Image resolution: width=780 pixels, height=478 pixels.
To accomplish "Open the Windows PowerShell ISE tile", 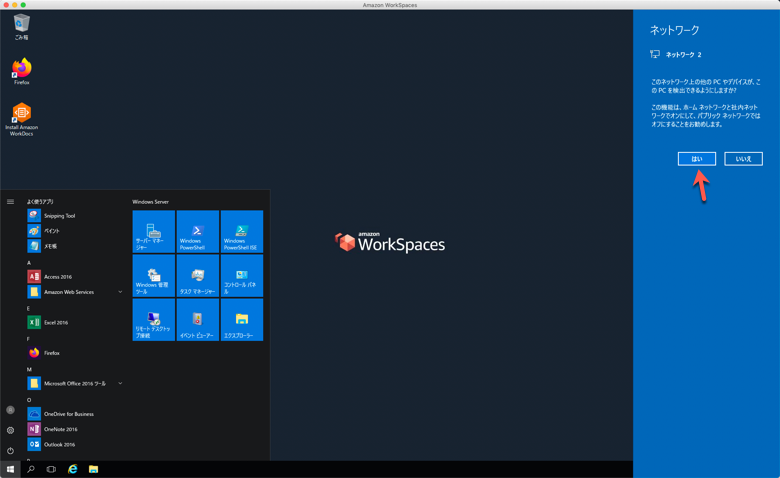I will (x=242, y=231).
